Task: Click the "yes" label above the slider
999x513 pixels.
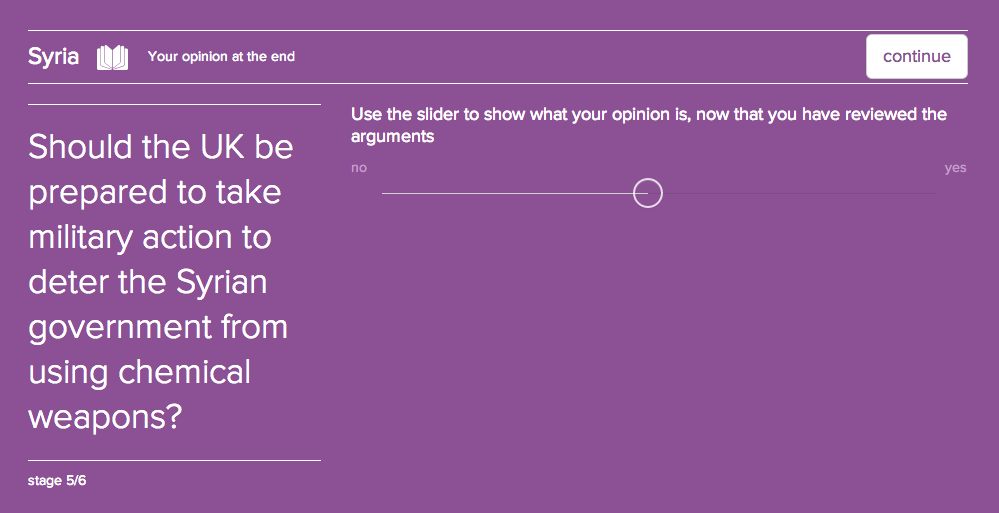Action: (955, 168)
